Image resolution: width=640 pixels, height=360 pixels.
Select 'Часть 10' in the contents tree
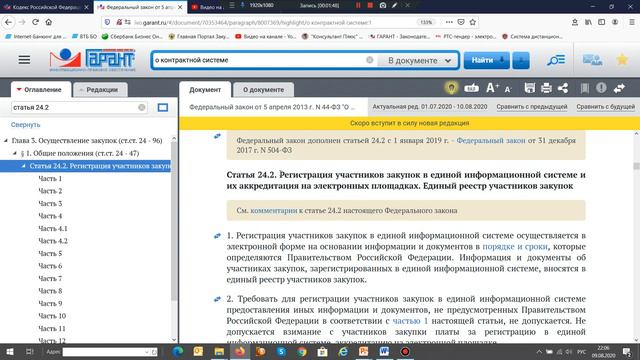[52, 316]
